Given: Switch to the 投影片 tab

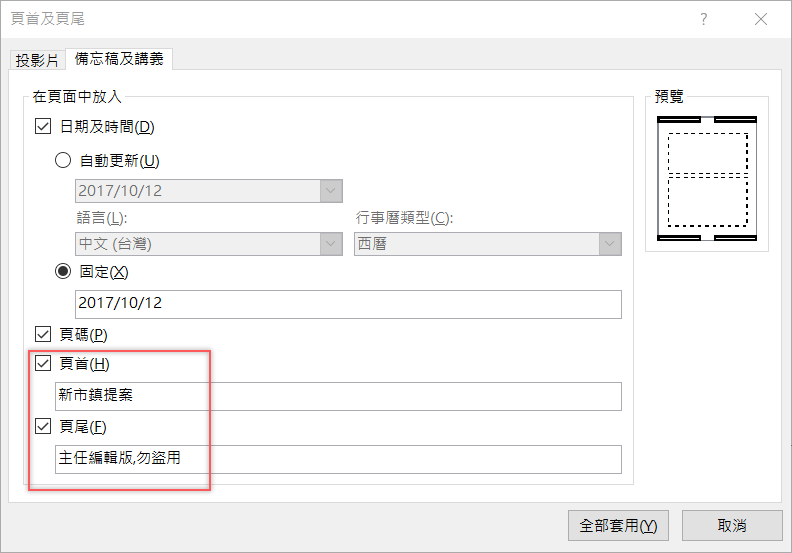Looking at the screenshot, I should pyautogui.click(x=37, y=59).
